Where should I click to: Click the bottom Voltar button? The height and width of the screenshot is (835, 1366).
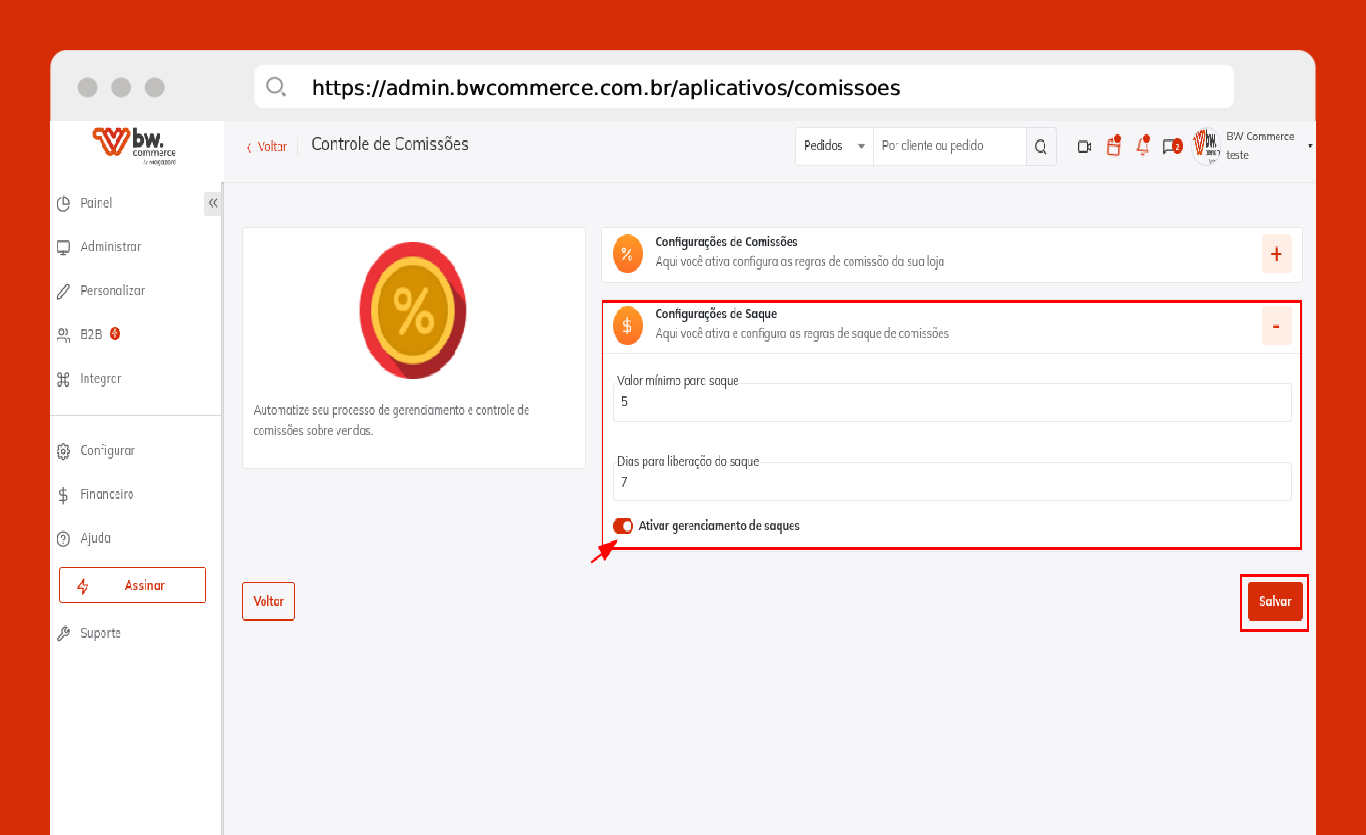click(x=268, y=602)
